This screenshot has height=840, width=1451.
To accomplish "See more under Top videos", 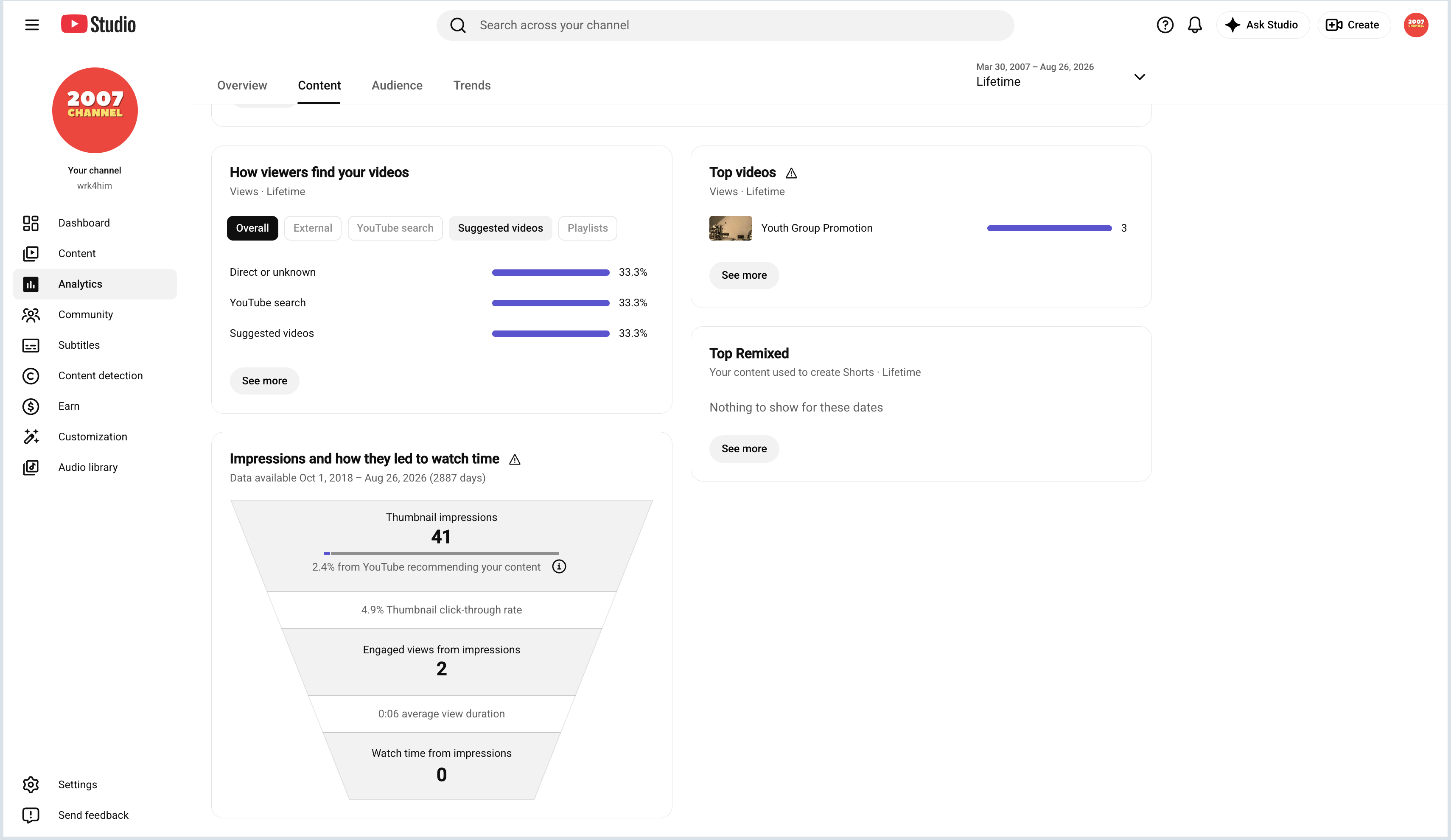I will point(744,275).
